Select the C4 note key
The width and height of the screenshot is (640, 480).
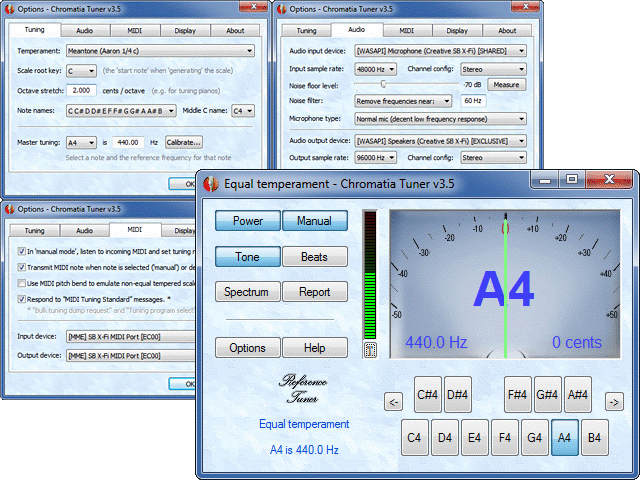[x=415, y=438]
